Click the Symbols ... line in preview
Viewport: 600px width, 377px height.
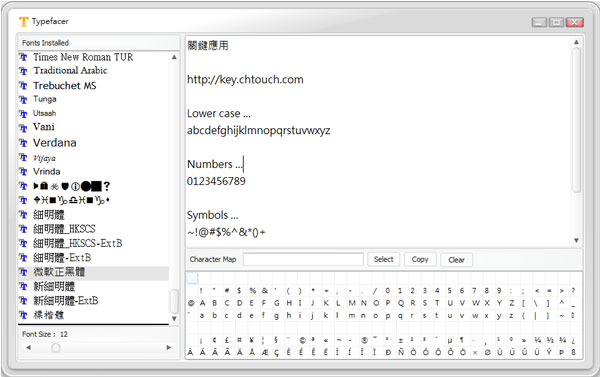(213, 215)
